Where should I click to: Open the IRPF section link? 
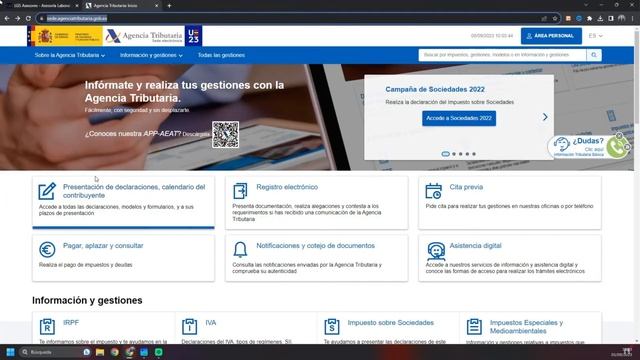[71, 322]
